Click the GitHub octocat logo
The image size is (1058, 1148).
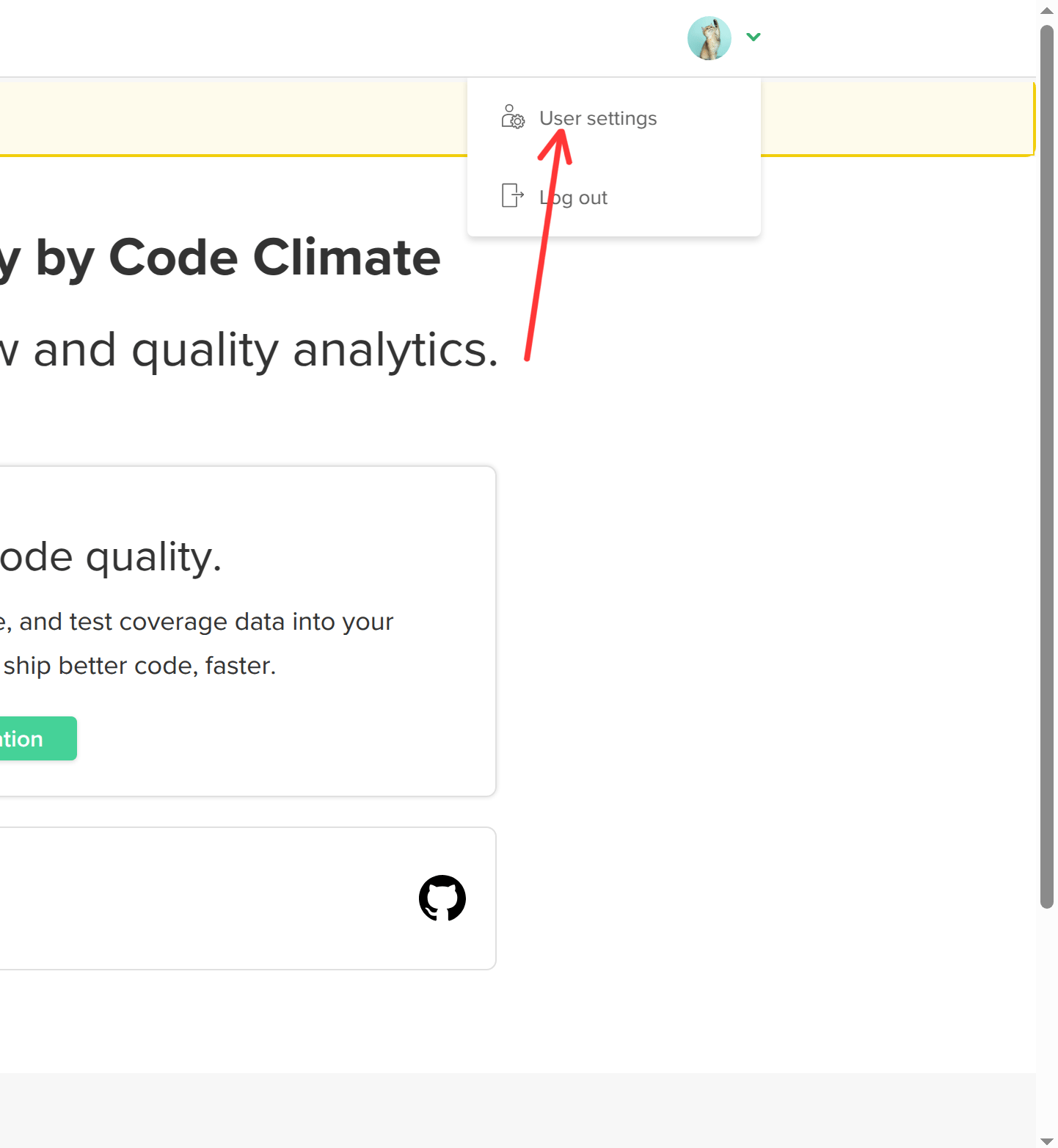[442, 898]
